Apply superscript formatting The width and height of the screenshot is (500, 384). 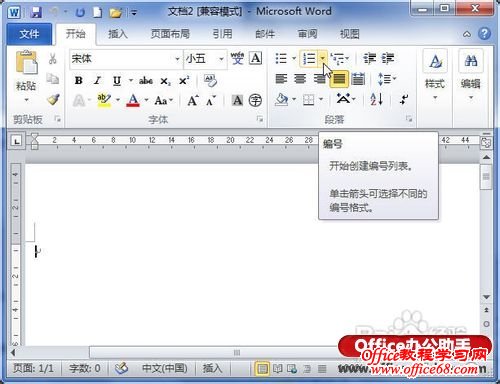click(184, 81)
